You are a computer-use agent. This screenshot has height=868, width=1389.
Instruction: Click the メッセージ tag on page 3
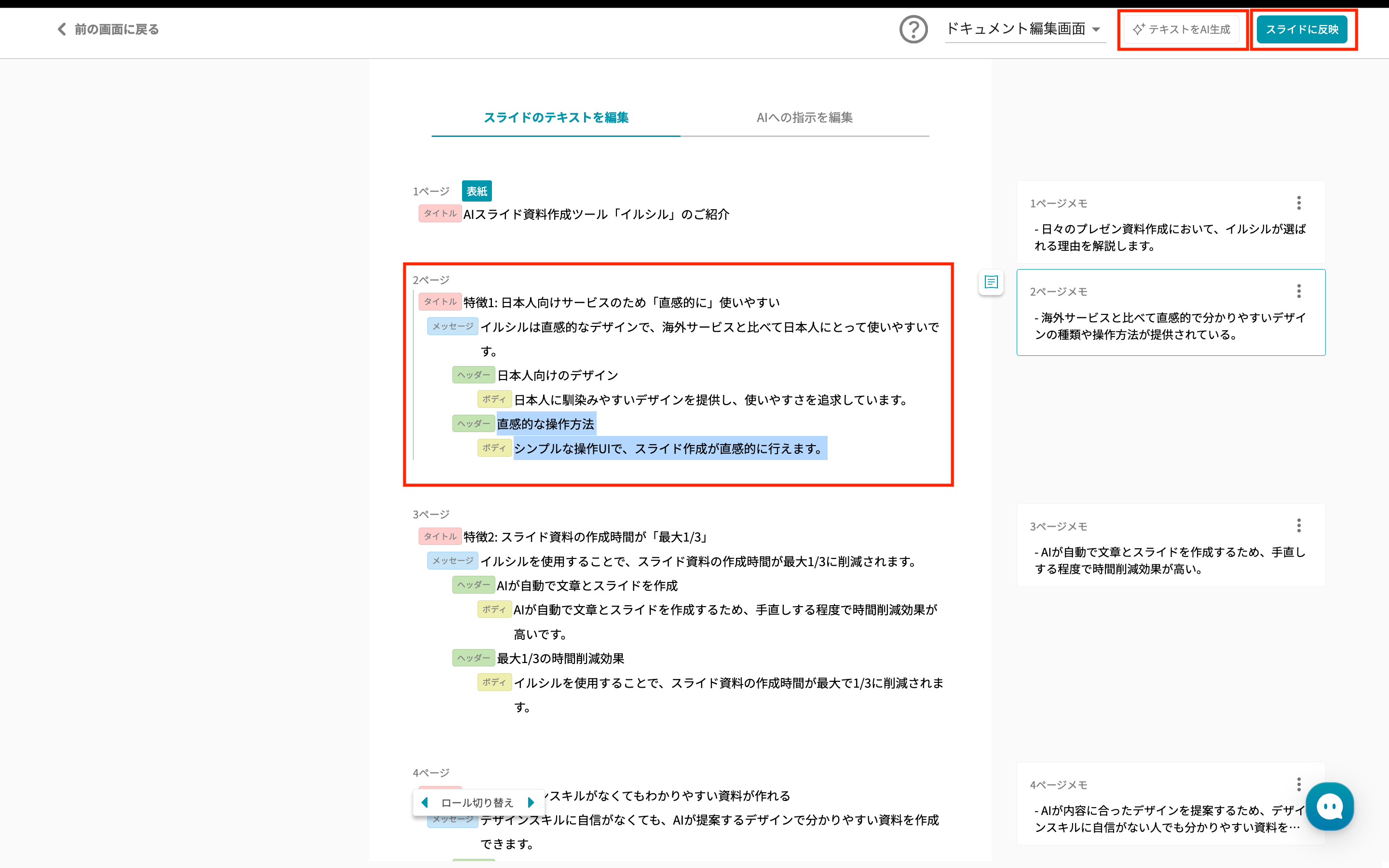(x=452, y=560)
